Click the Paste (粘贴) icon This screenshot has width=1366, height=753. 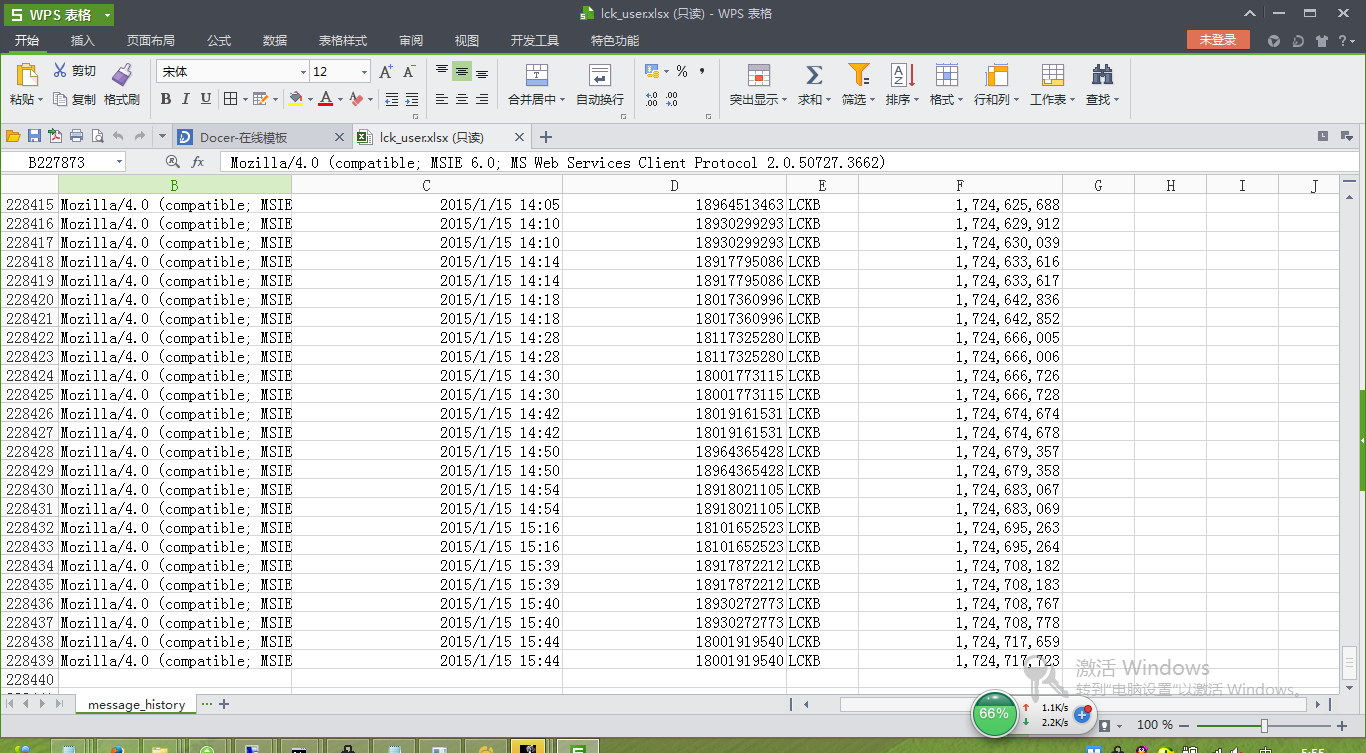point(26,75)
